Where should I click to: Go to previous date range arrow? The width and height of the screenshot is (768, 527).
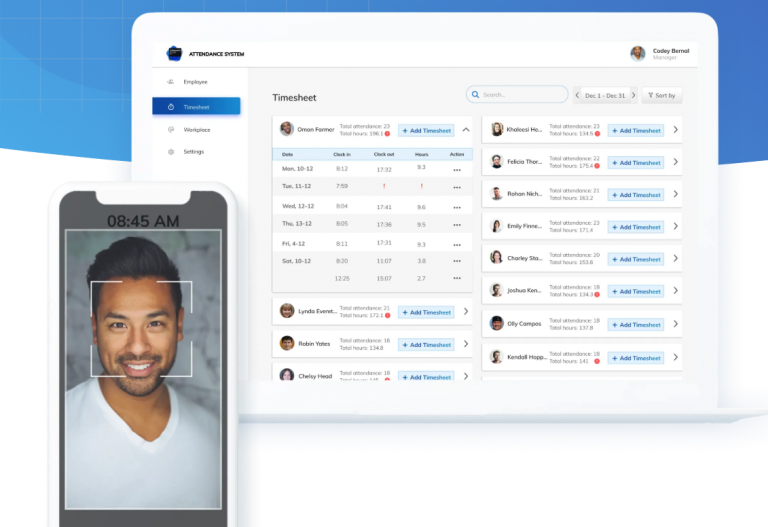click(x=577, y=95)
